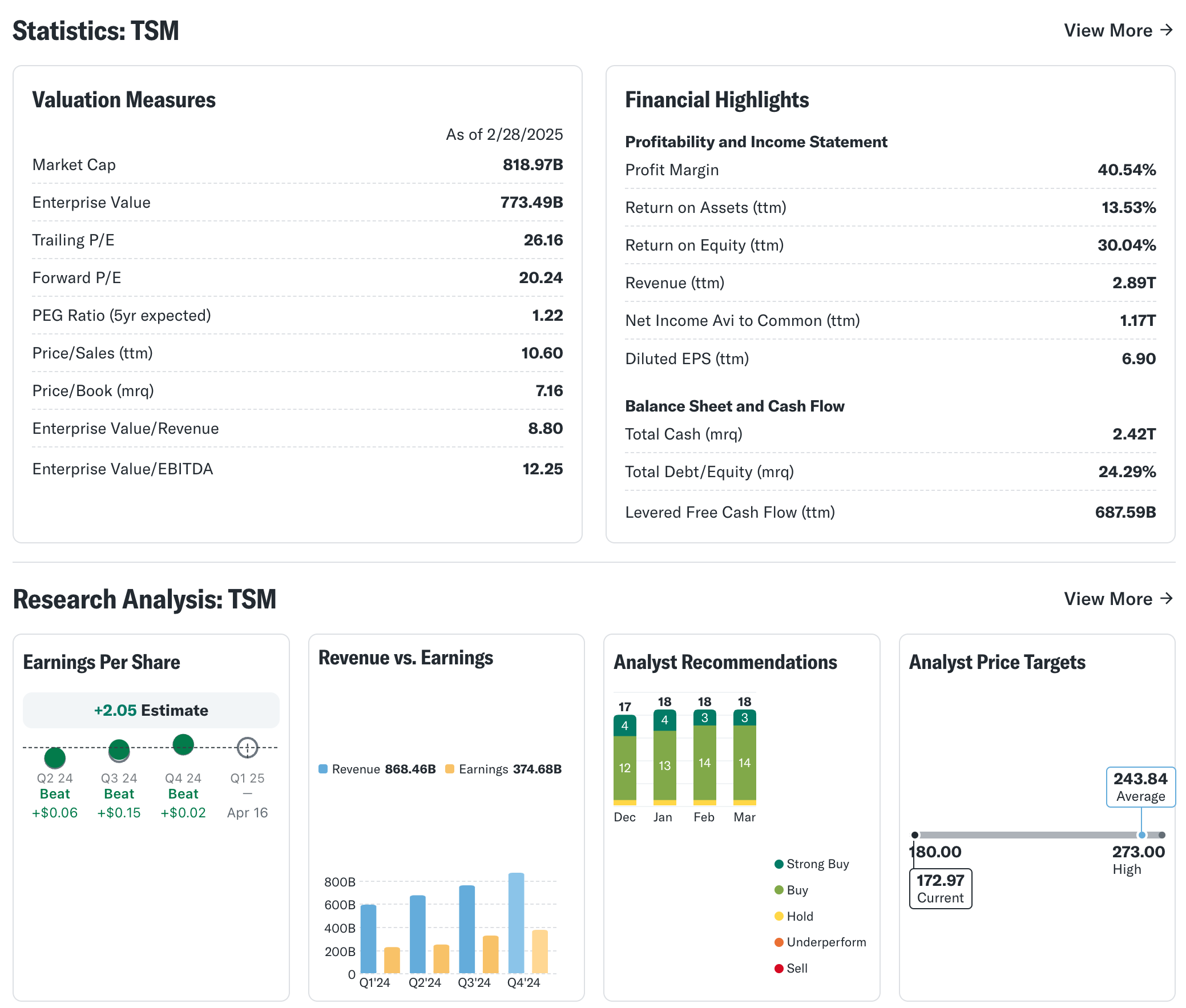The height and width of the screenshot is (1008, 1186).
Task: Click Strong Buy legend dot
Action: click(x=778, y=864)
